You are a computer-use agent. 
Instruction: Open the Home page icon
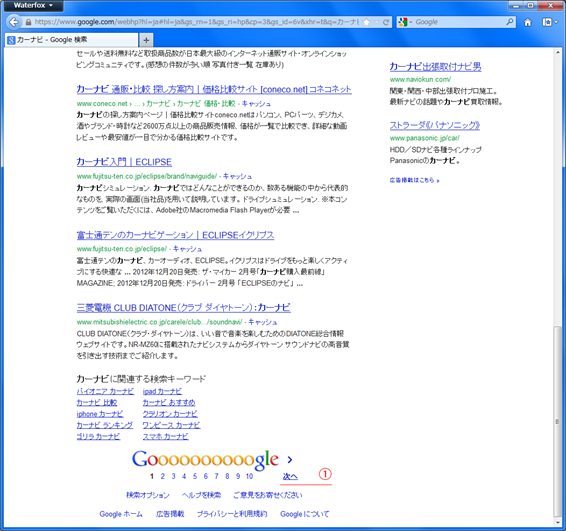pos(527,22)
